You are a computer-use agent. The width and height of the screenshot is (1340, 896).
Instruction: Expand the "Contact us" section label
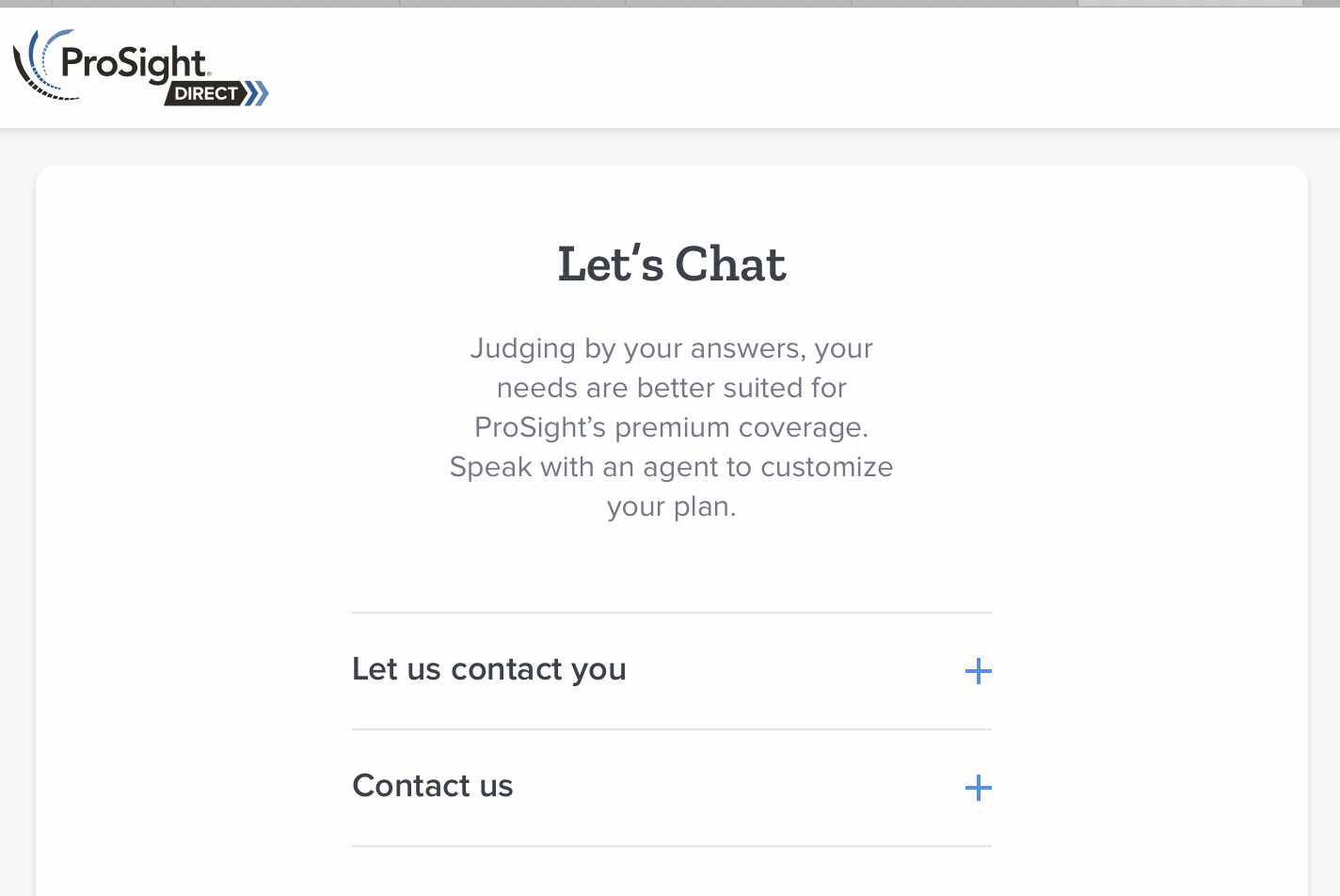pos(432,786)
